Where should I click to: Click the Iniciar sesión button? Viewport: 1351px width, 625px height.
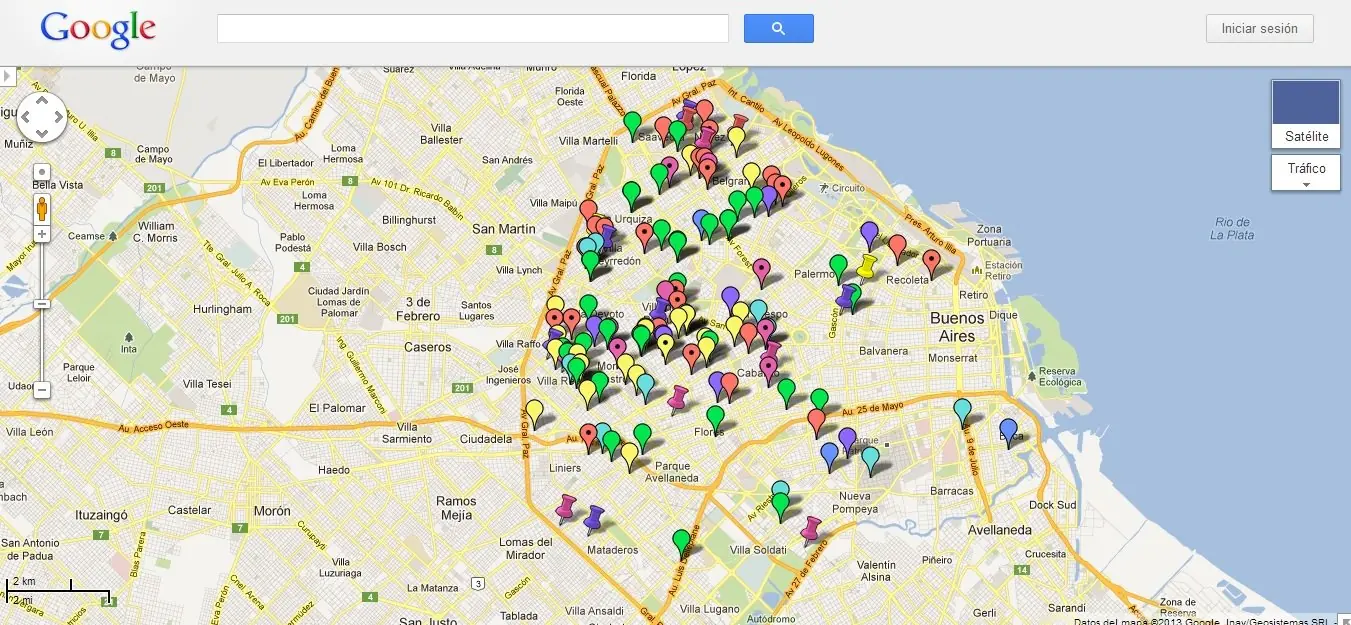click(x=1259, y=28)
